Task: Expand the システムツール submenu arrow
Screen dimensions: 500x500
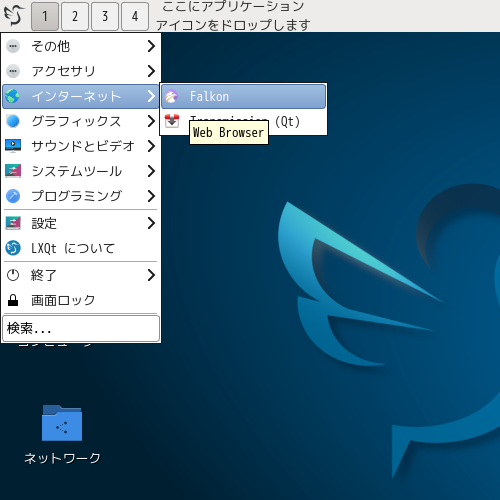Action: pos(151,171)
